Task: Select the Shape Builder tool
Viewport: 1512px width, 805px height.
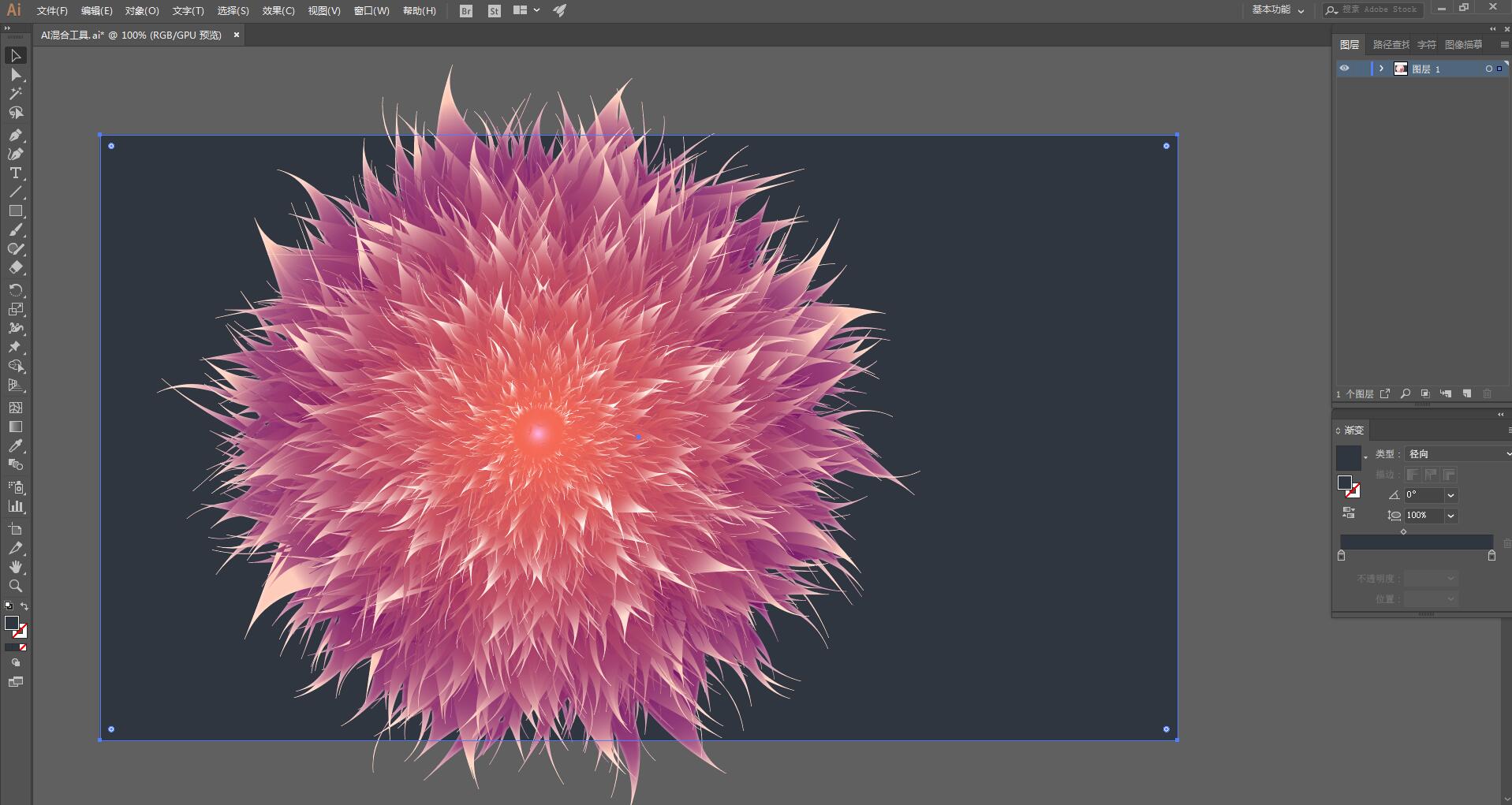Action: [16, 367]
